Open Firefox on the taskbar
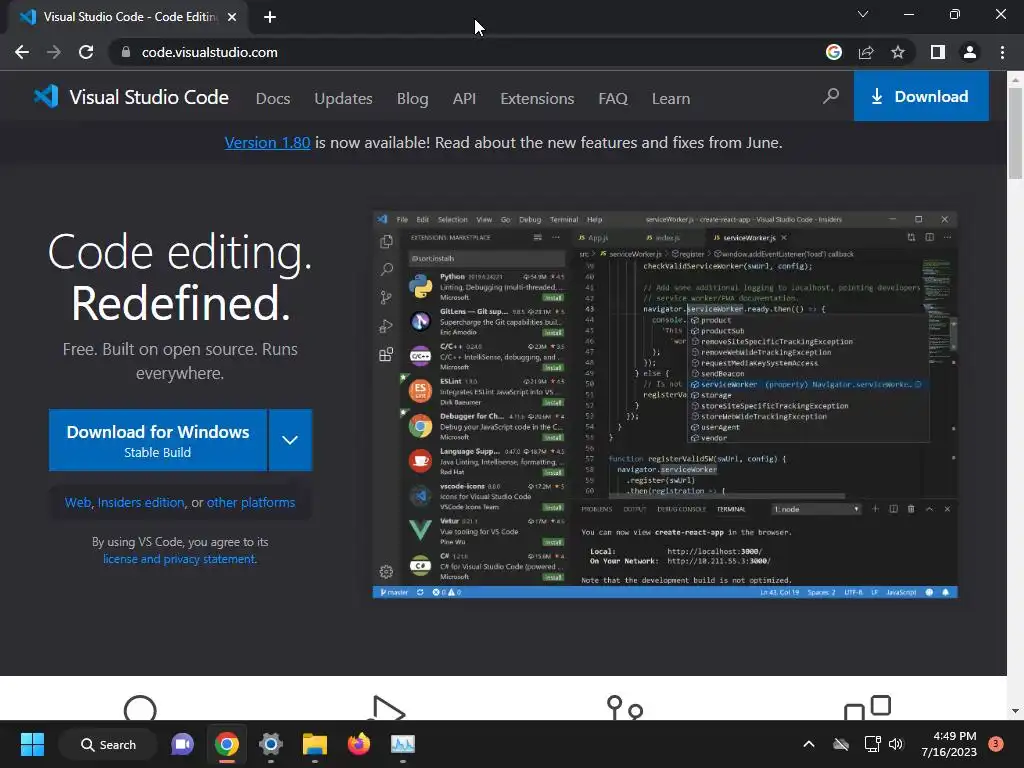The image size is (1024, 768). (359, 744)
